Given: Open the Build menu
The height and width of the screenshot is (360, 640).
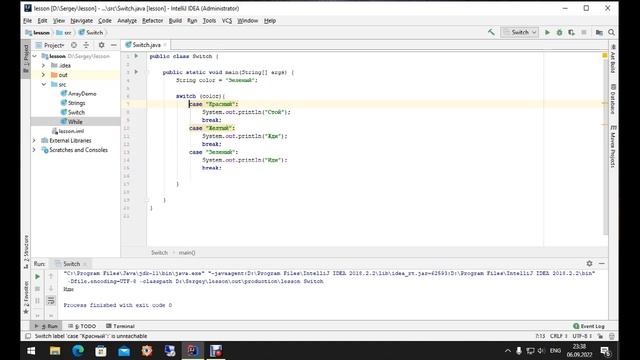Looking at the screenshot, I should pyautogui.click(x=175, y=20).
